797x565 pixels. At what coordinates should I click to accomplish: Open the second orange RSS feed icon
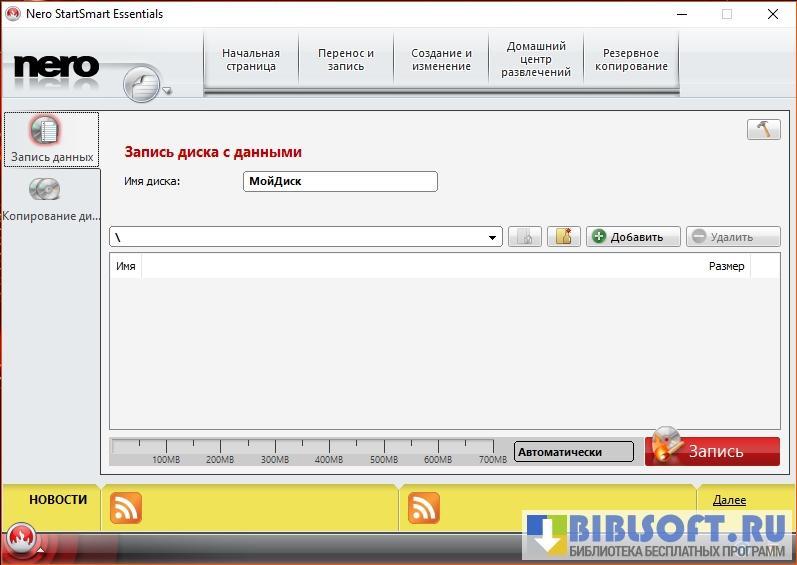click(424, 508)
